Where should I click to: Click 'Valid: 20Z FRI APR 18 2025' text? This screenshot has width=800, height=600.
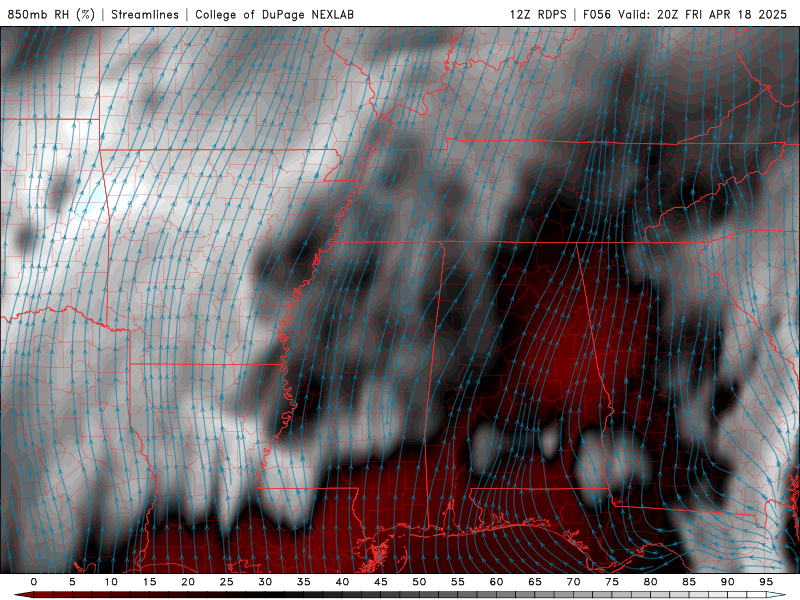(x=703, y=14)
